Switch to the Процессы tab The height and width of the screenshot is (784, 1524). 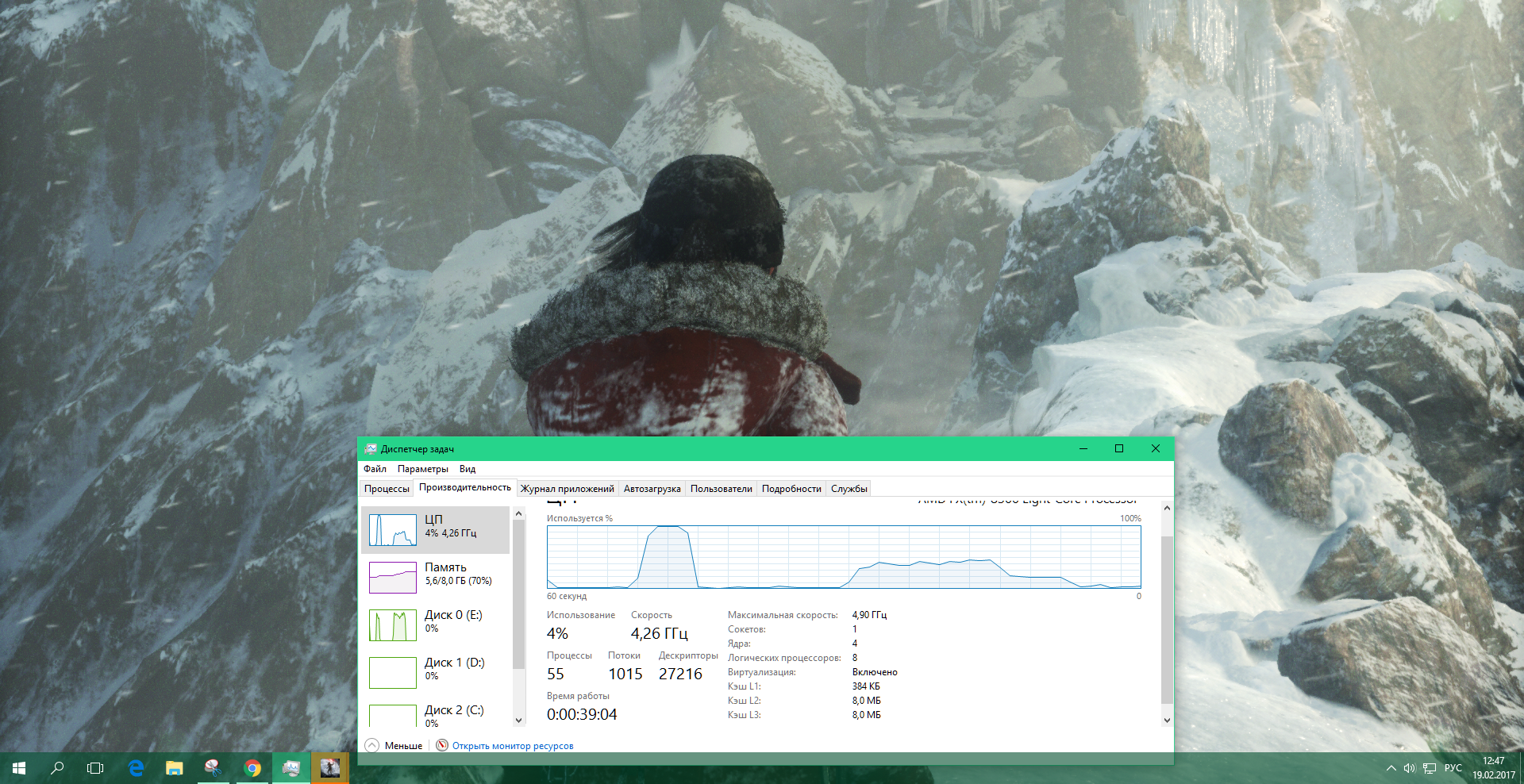tap(387, 489)
